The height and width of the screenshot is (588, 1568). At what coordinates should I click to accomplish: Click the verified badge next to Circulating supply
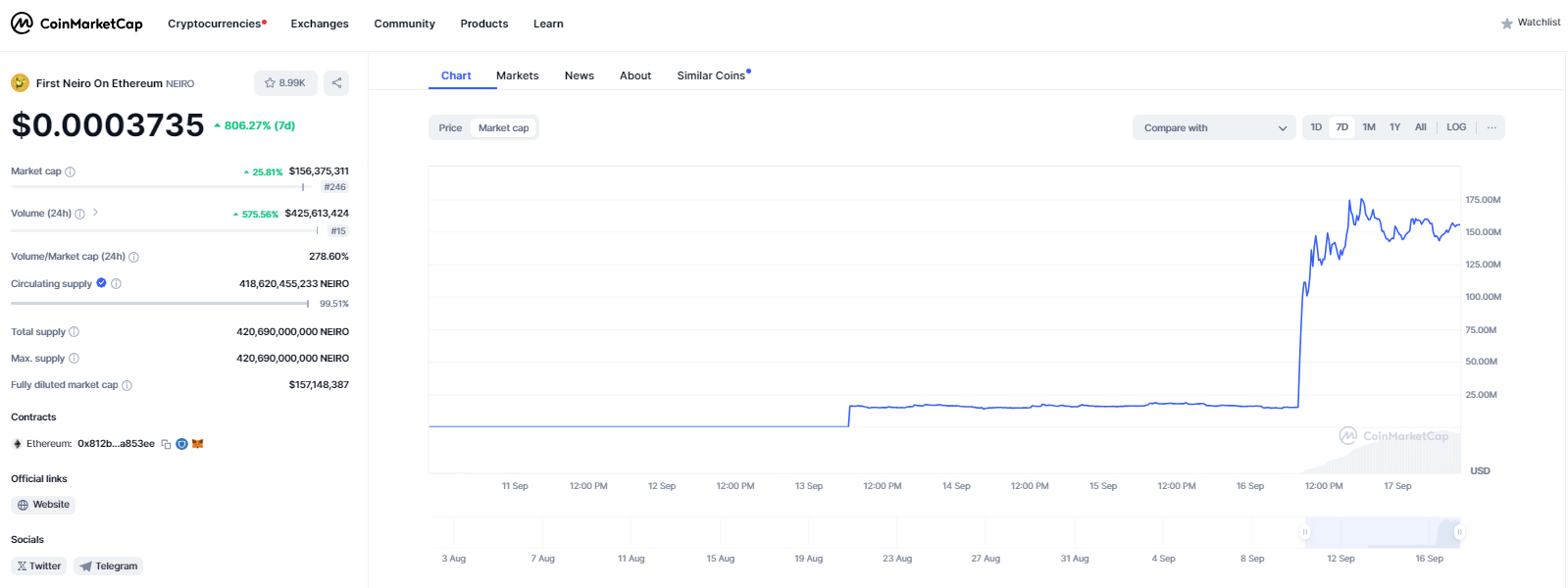[101, 283]
